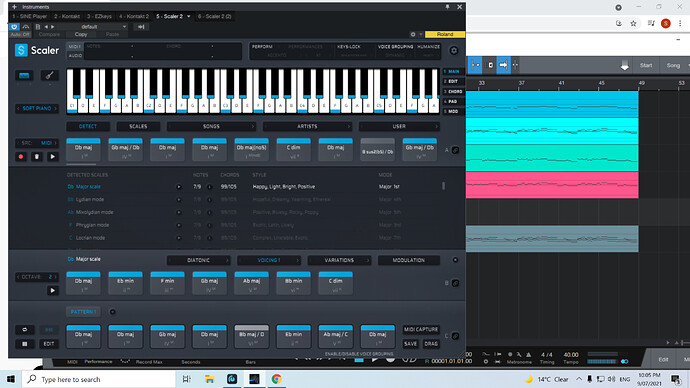Toggle VOICE GROUPING option
690x388 pixels.
tap(396, 47)
